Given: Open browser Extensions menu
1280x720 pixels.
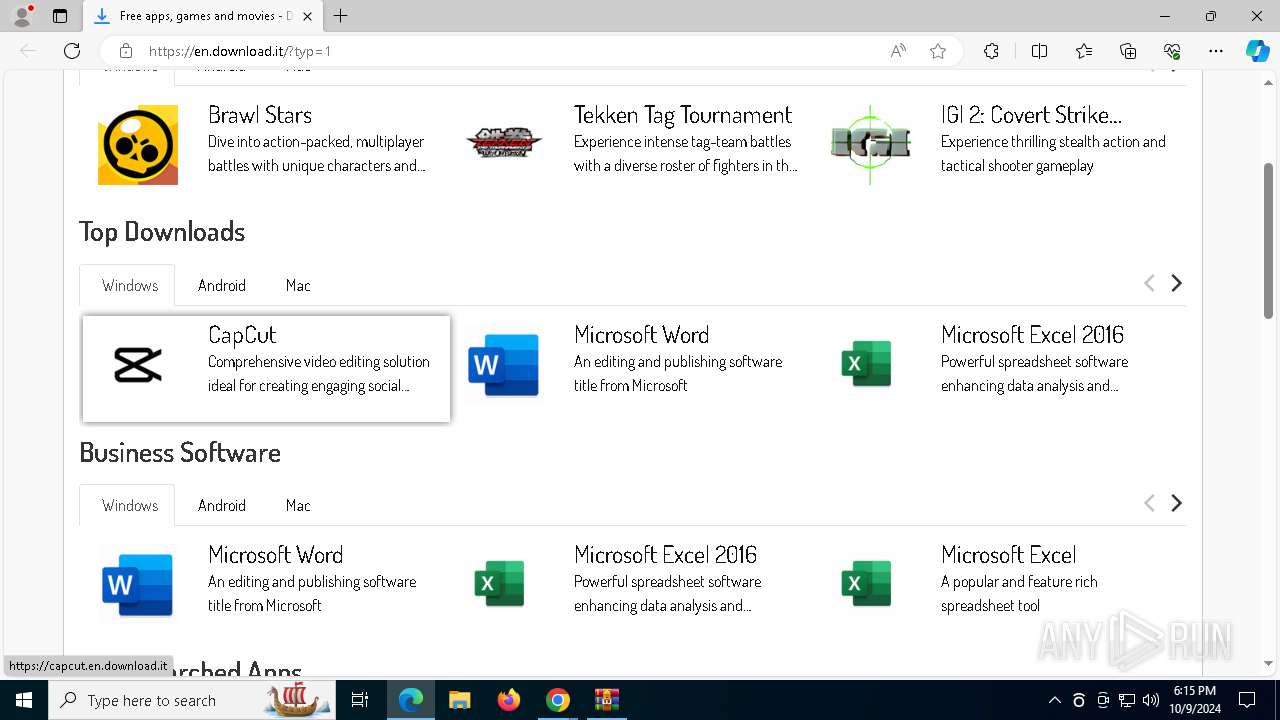Looking at the screenshot, I should 991,51.
